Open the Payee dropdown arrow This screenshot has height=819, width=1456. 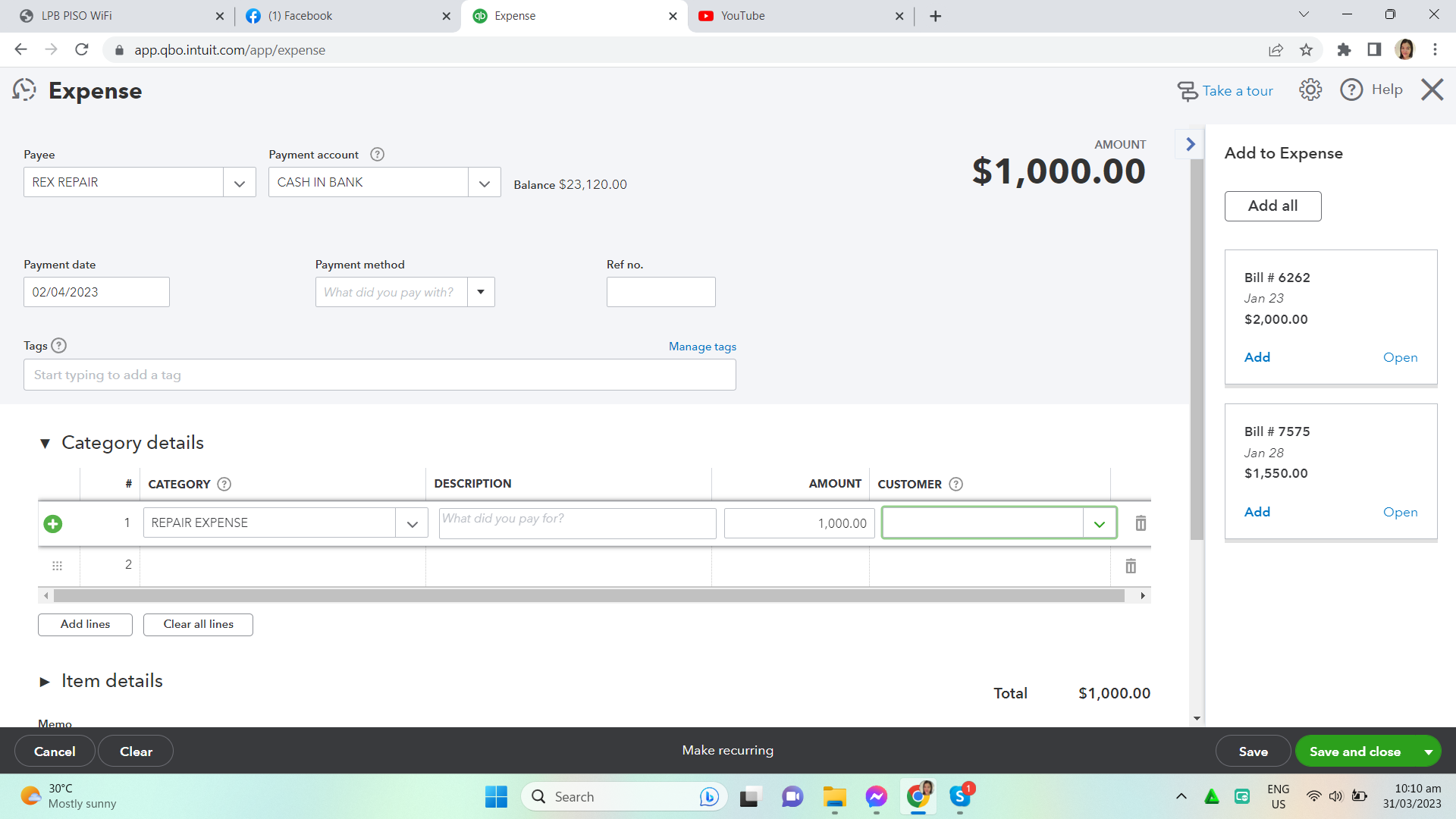(x=240, y=183)
